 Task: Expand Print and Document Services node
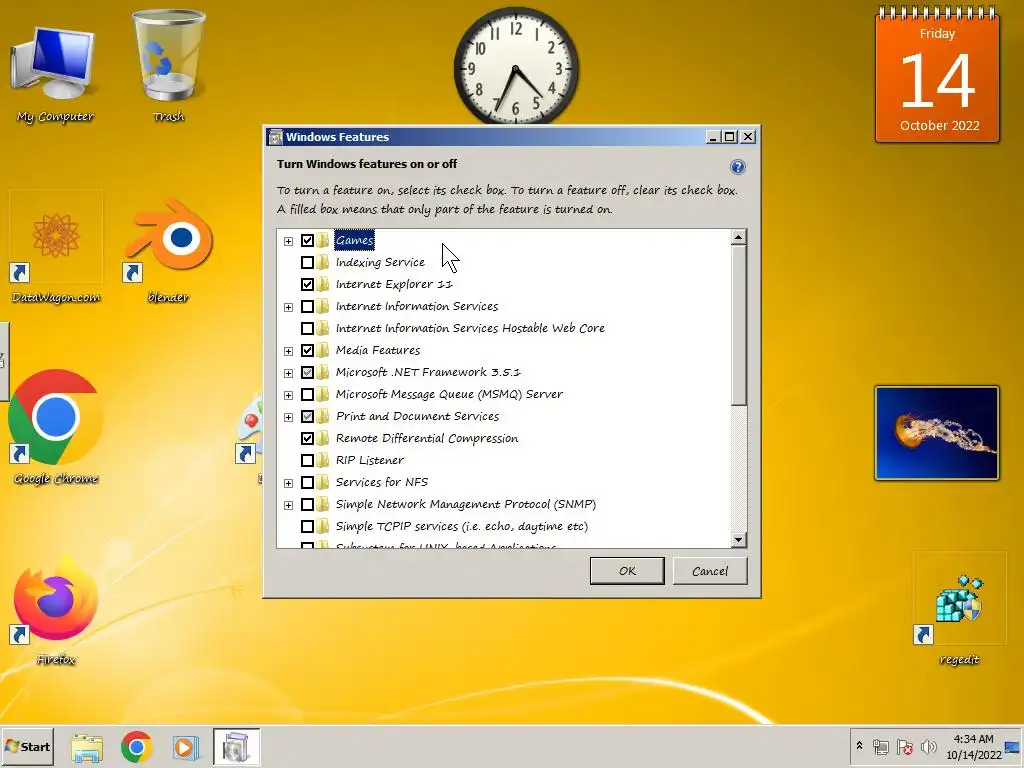point(288,417)
